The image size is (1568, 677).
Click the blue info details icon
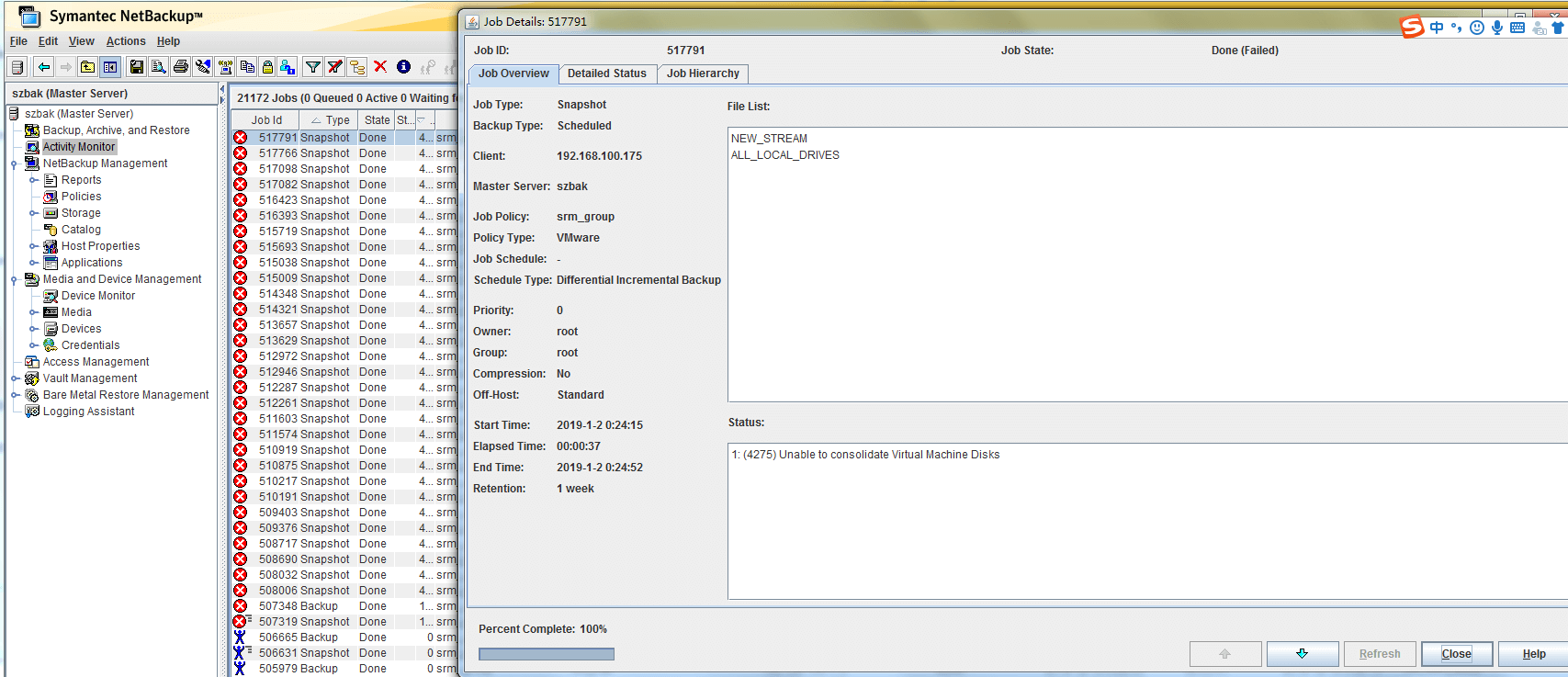click(403, 66)
